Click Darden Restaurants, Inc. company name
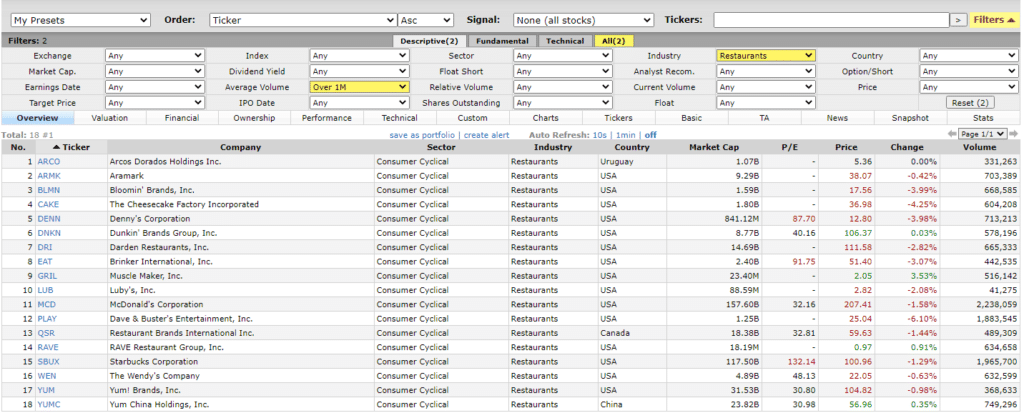The width and height of the screenshot is (1024, 413). click(159, 248)
